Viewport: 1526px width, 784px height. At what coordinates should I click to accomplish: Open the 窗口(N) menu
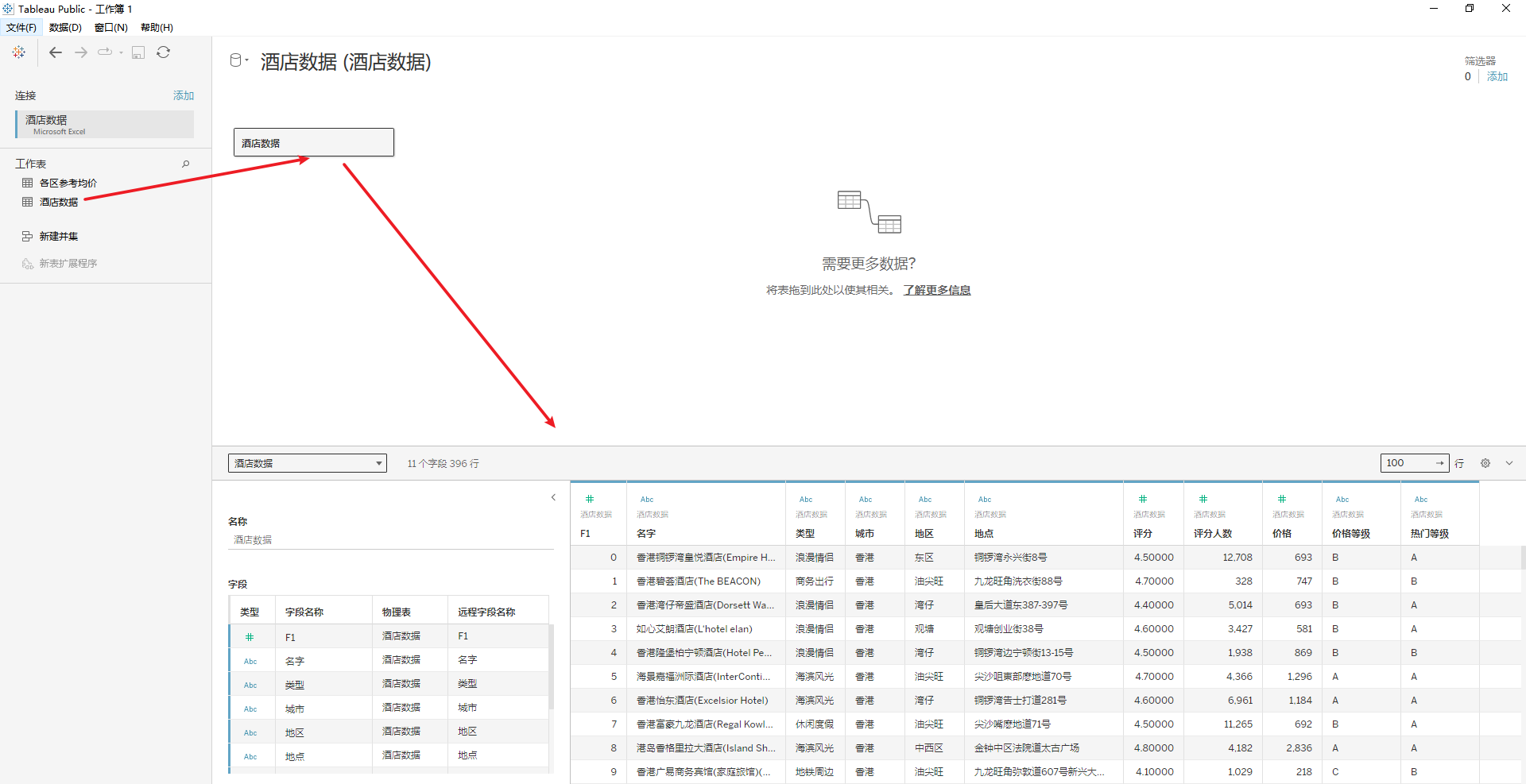click(110, 28)
